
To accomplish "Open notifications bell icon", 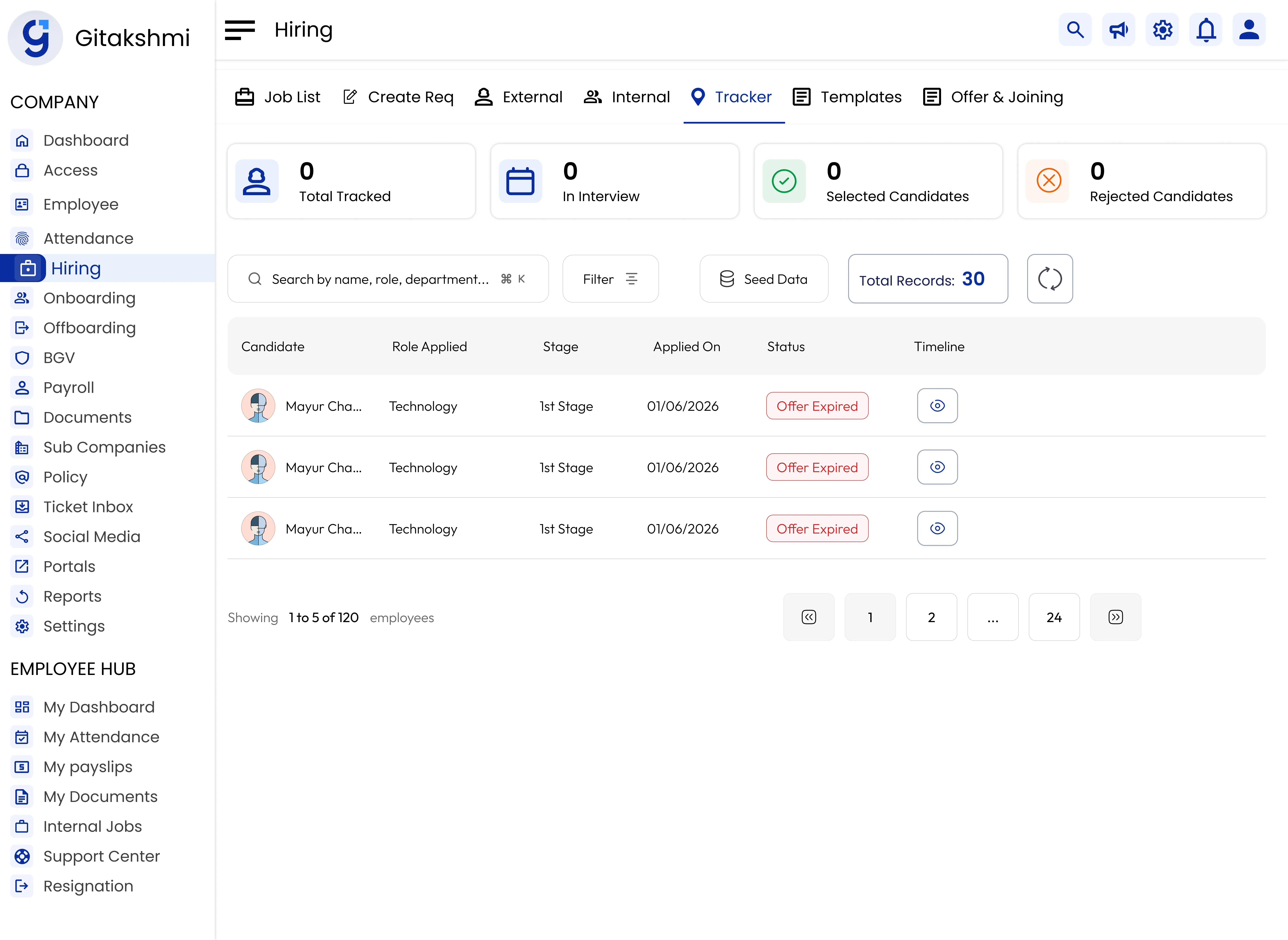I will [1206, 30].
